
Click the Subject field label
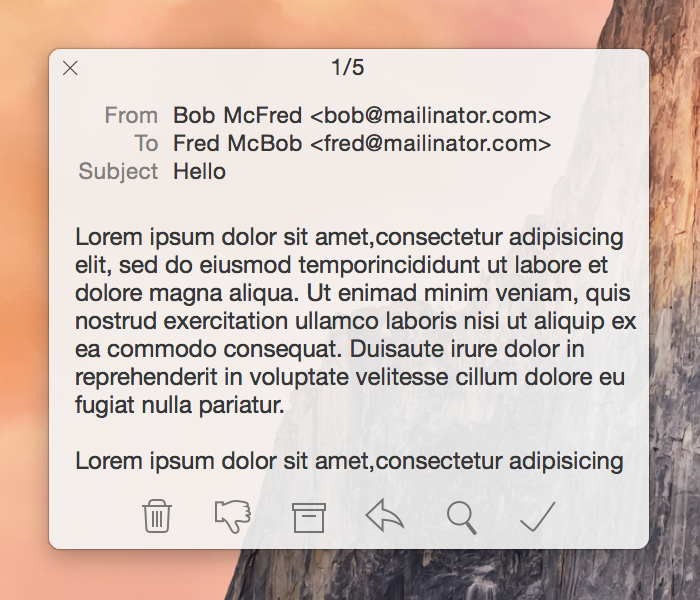(118, 171)
